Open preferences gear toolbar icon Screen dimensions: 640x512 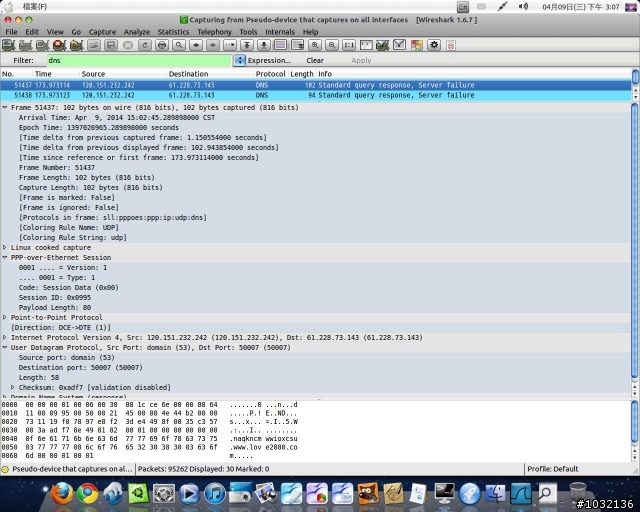(x=434, y=45)
